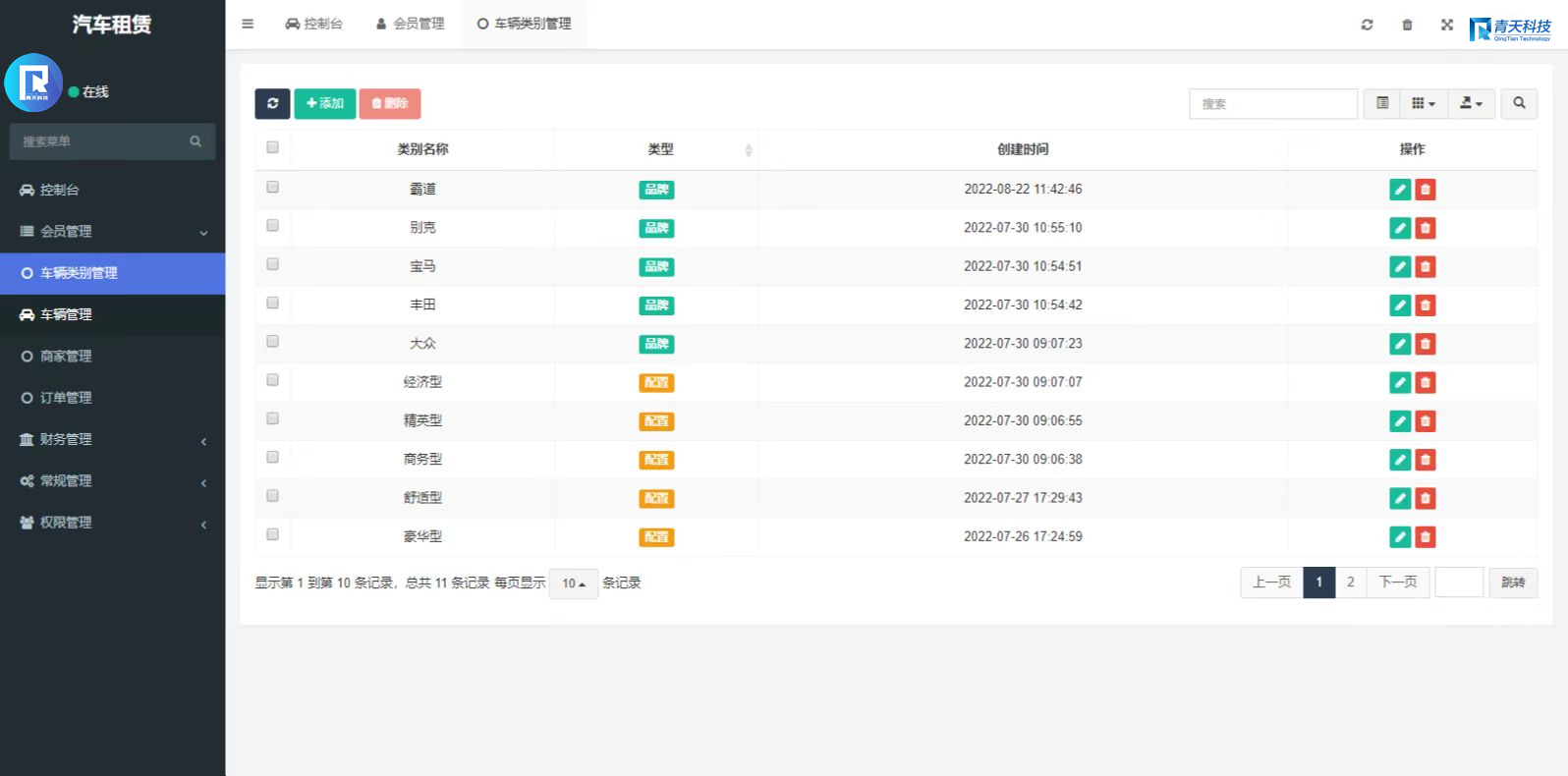Edit the 豪华型 row
The height and width of the screenshot is (776, 1568).
1400,536
